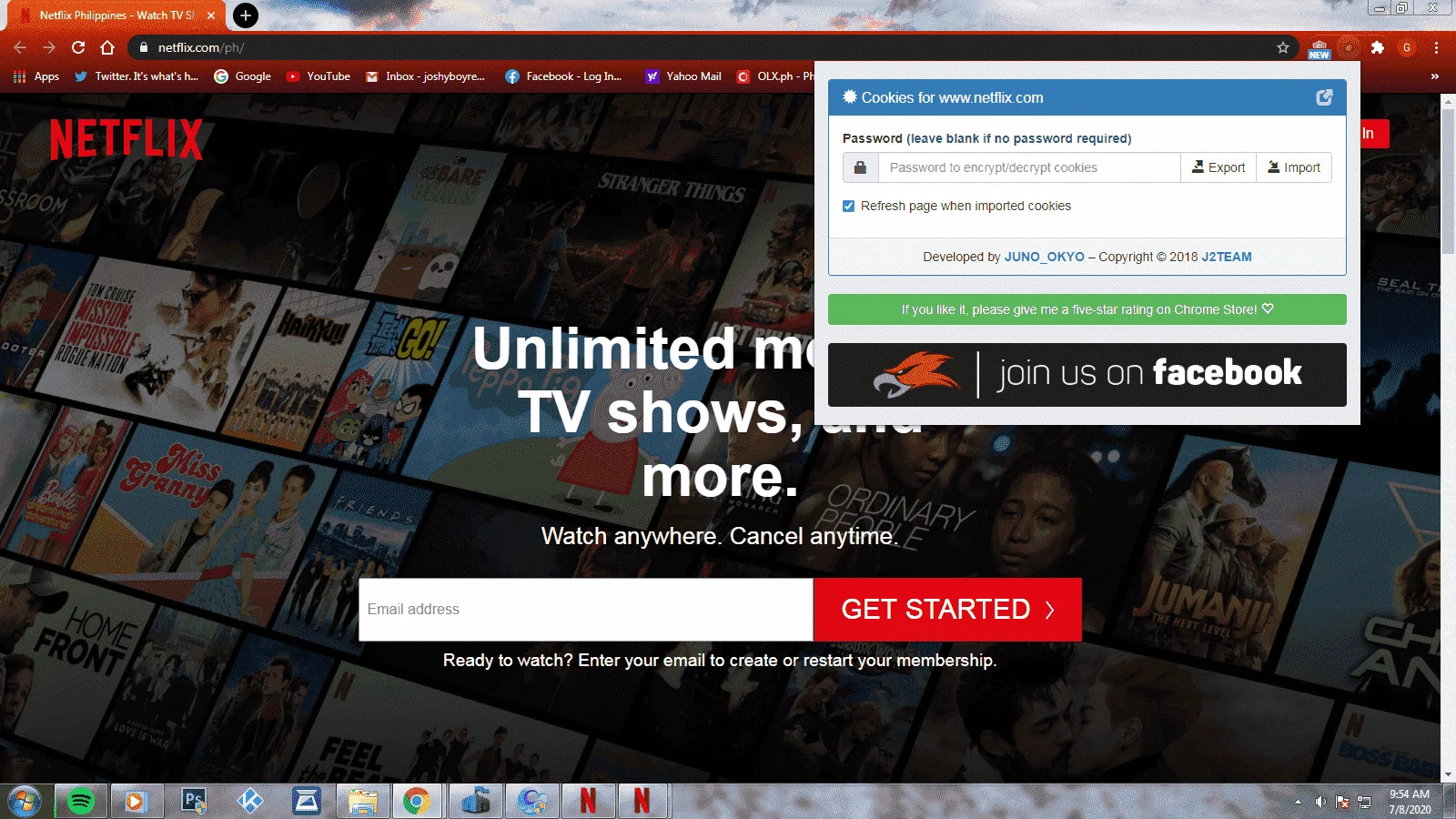Screen dimensions: 1456x819
Task: Click the cookie password field
Action: (1029, 167)
